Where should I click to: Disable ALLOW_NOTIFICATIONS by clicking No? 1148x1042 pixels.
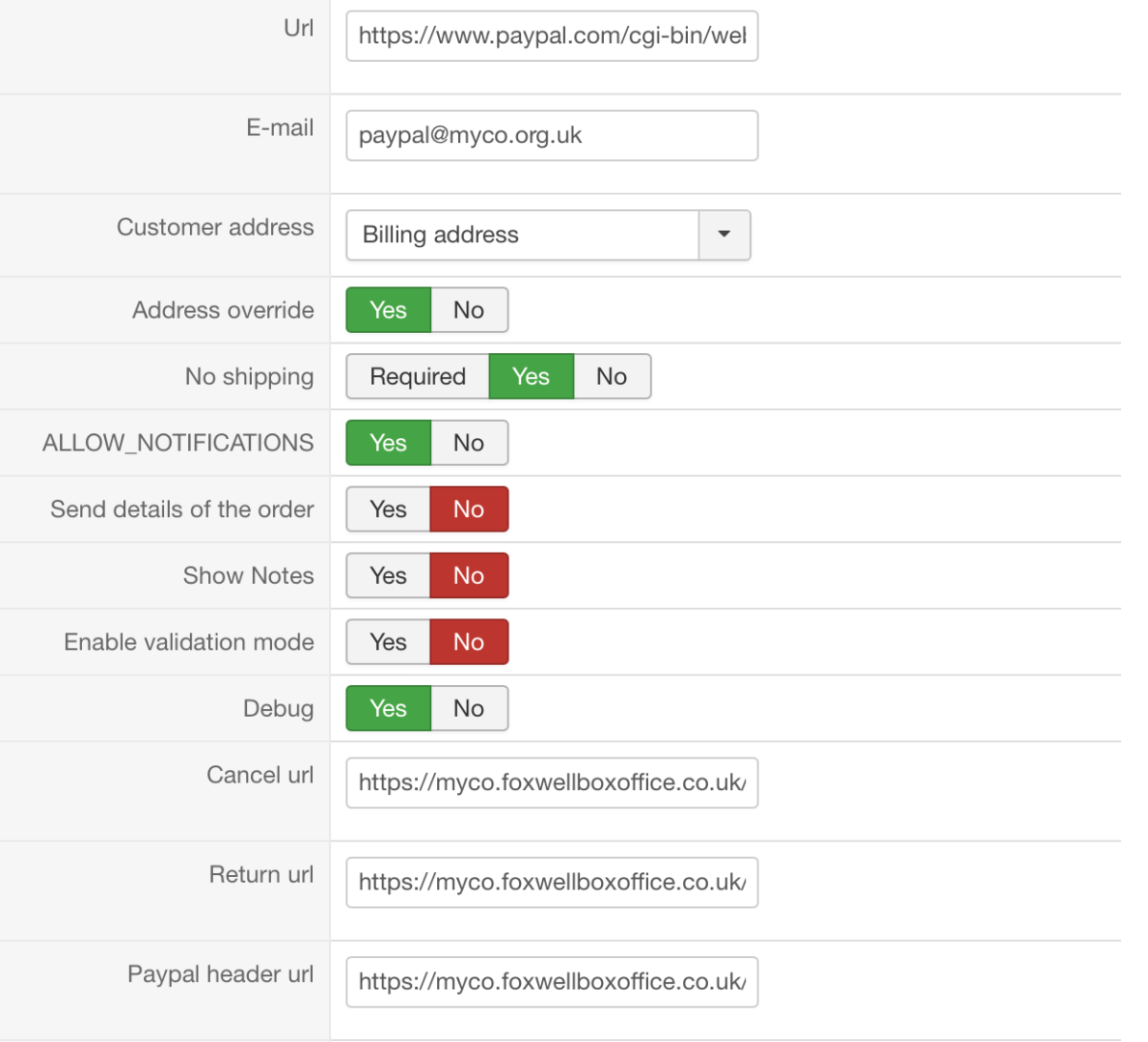point(469,443)
